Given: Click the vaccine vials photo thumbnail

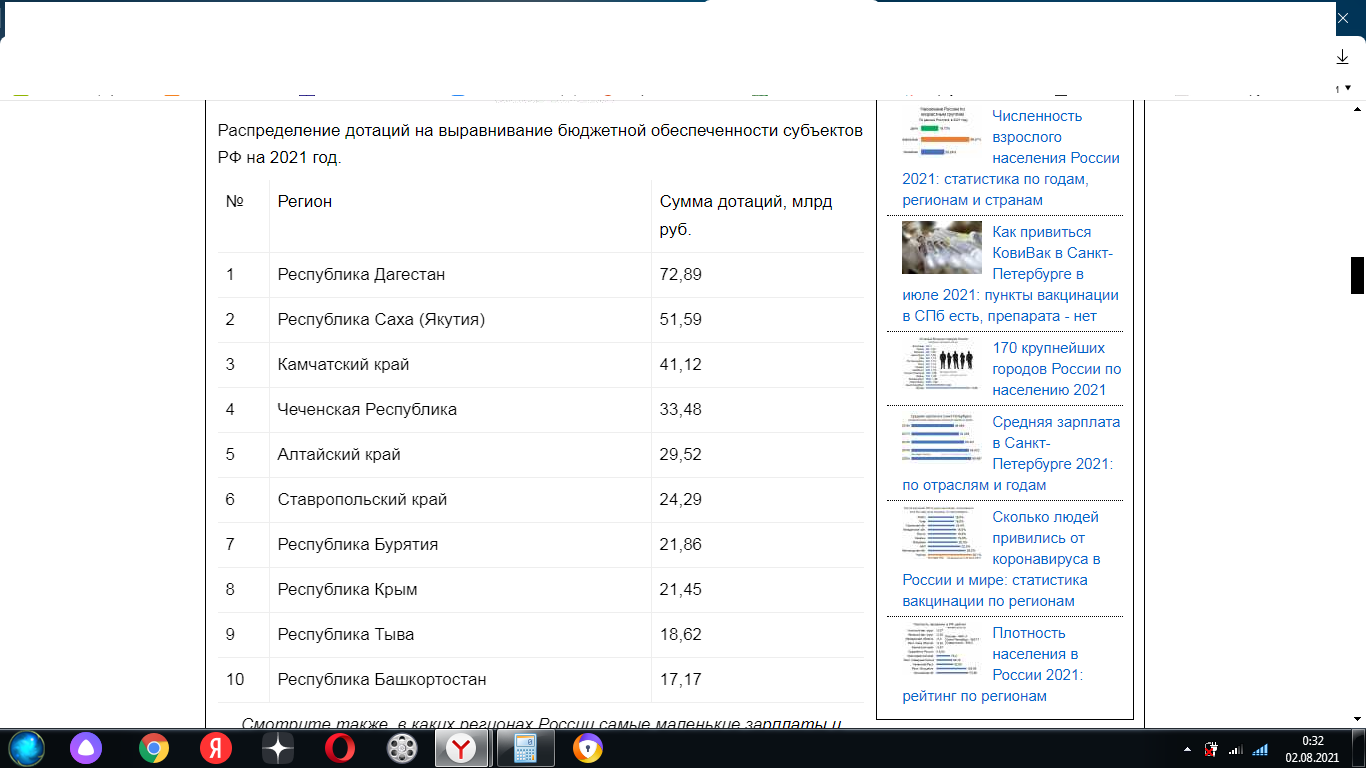Looking at the screenshot, I should tap(942, 247).
